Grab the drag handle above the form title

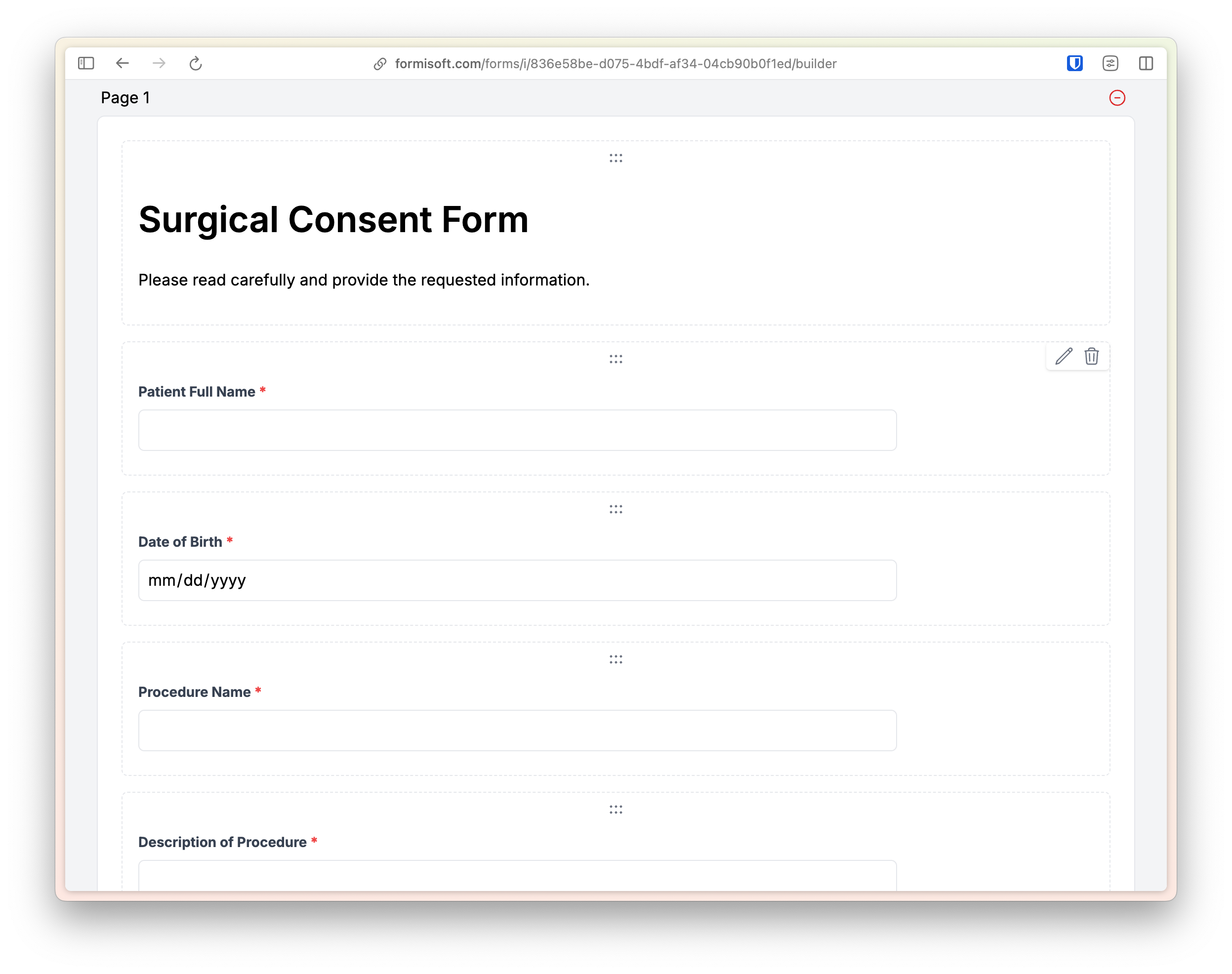click(x=616, y=158)
